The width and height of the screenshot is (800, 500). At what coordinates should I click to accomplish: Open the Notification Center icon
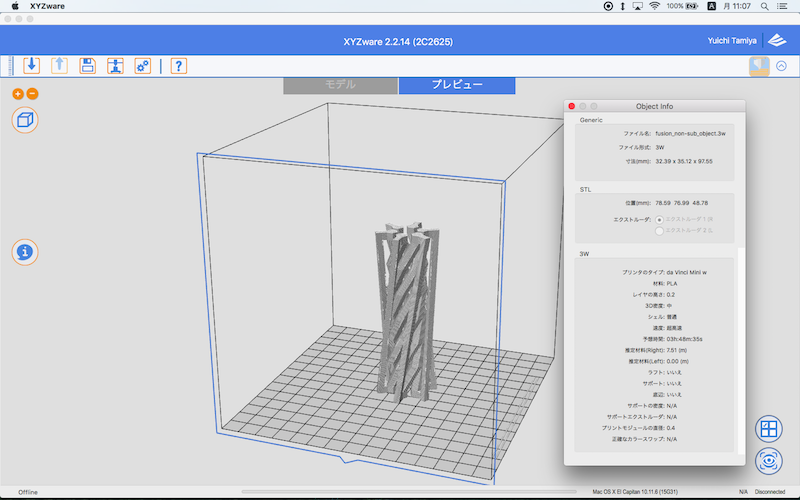(x=782, y=6)
